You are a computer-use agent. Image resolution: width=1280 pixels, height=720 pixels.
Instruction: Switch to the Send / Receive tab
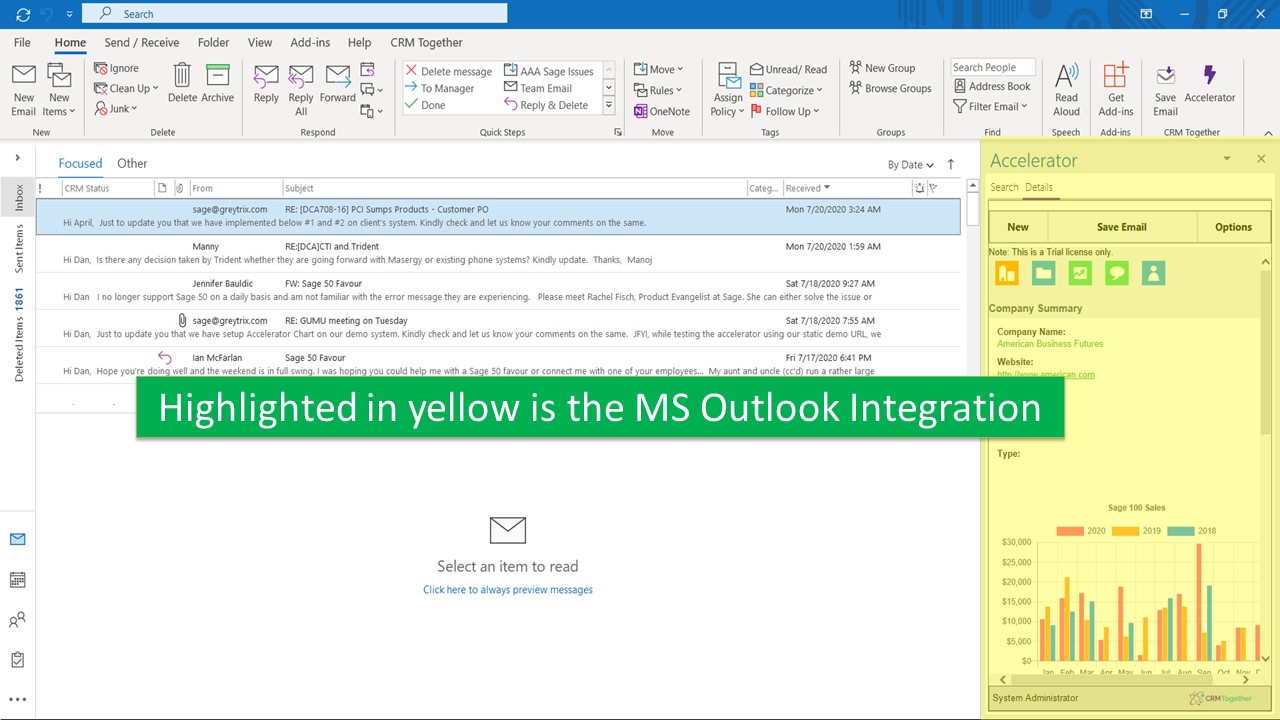[142, 42]
